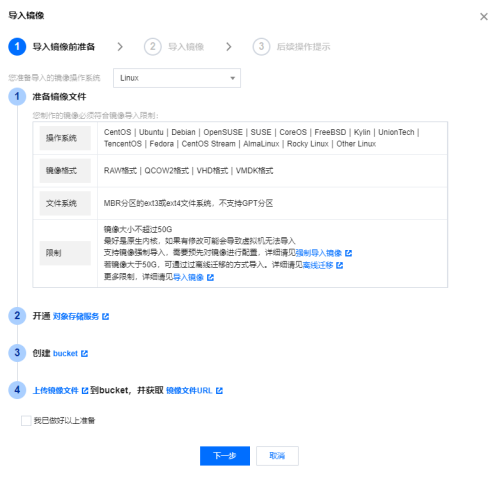
Task: Close the 导入镜像 dialog with X
Action: point(484,17)
